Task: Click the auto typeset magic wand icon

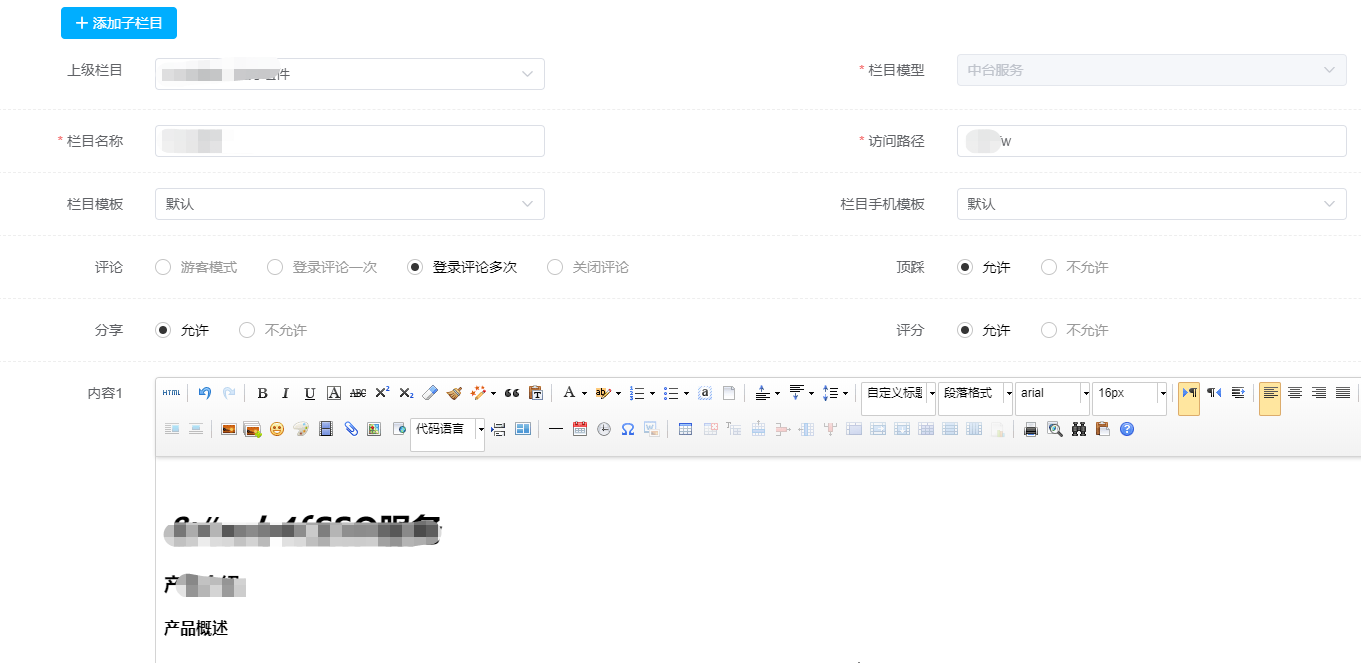Action: tap(478, 393)
